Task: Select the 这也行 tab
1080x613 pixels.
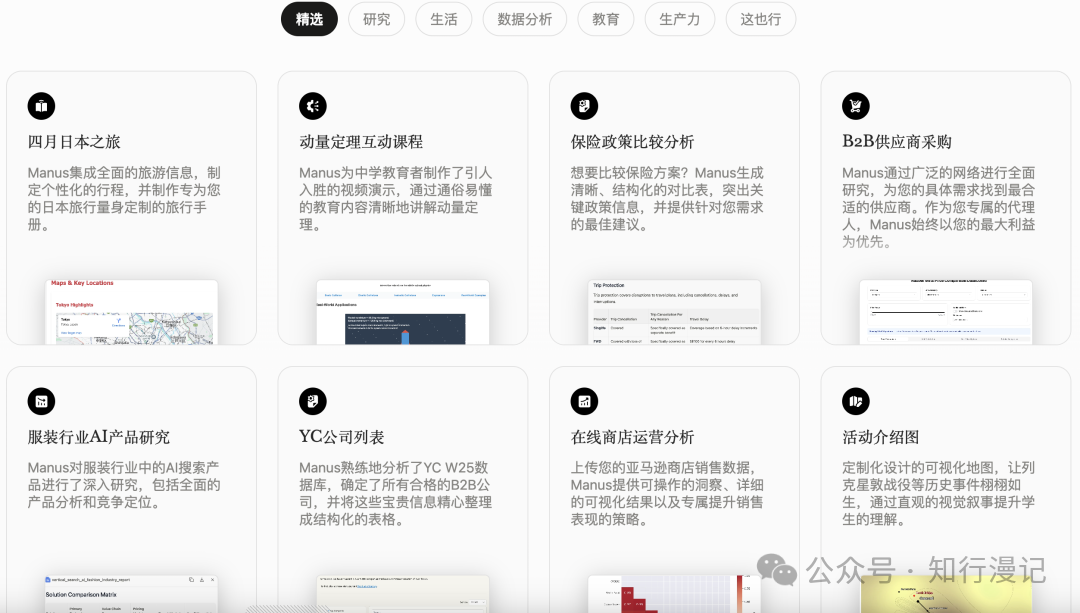Action: (x=760, y=19)
